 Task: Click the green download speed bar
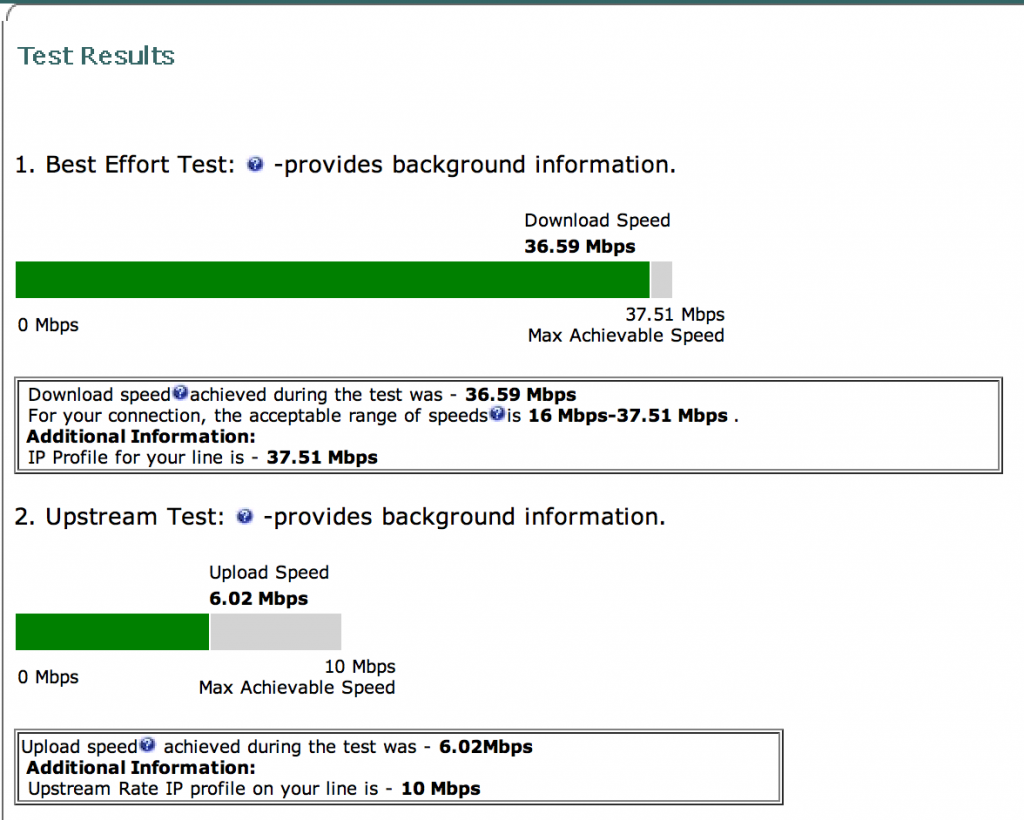pos(332,280)
